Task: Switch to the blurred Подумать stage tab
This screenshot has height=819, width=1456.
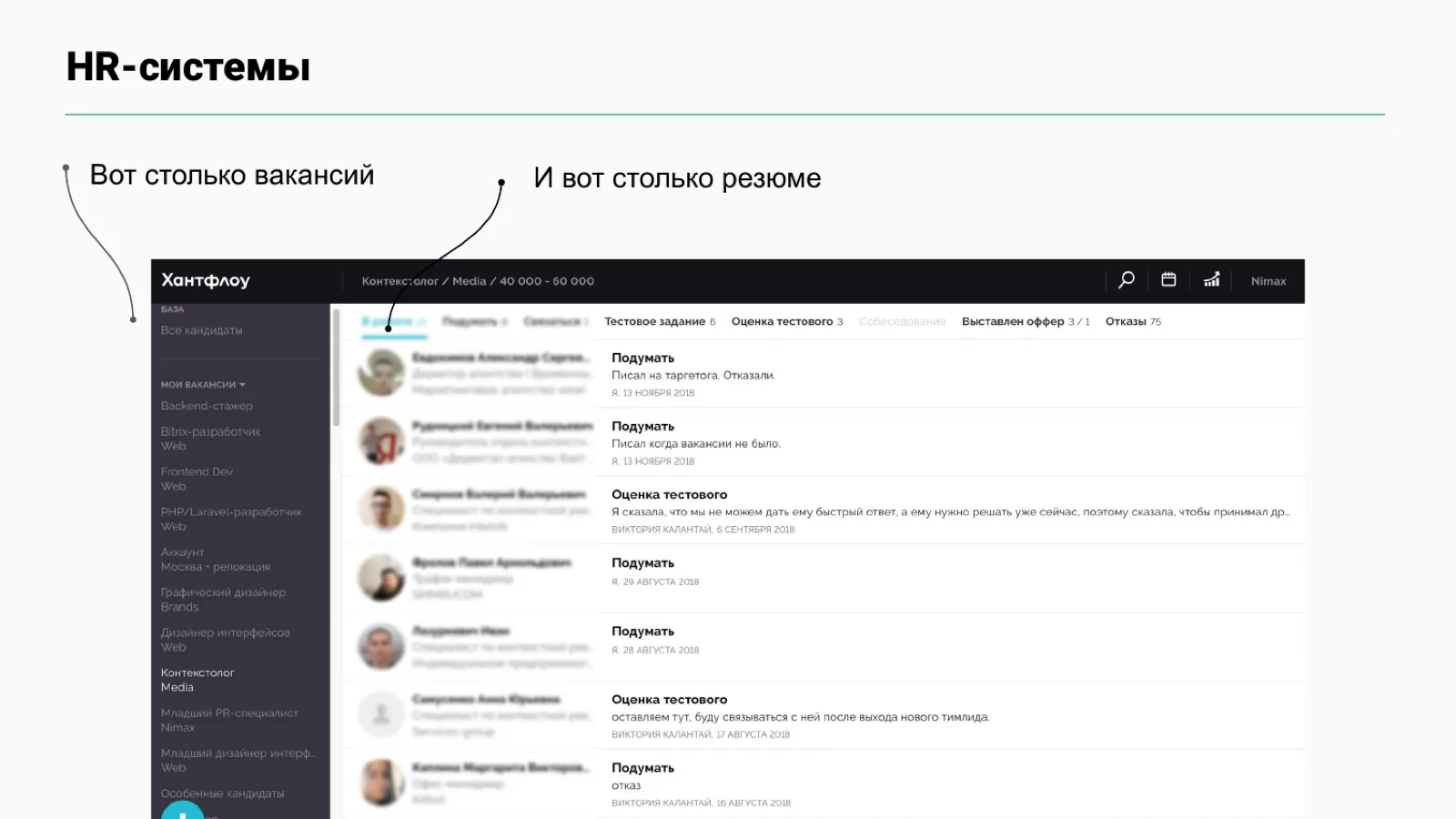Action: click(474, 321)
